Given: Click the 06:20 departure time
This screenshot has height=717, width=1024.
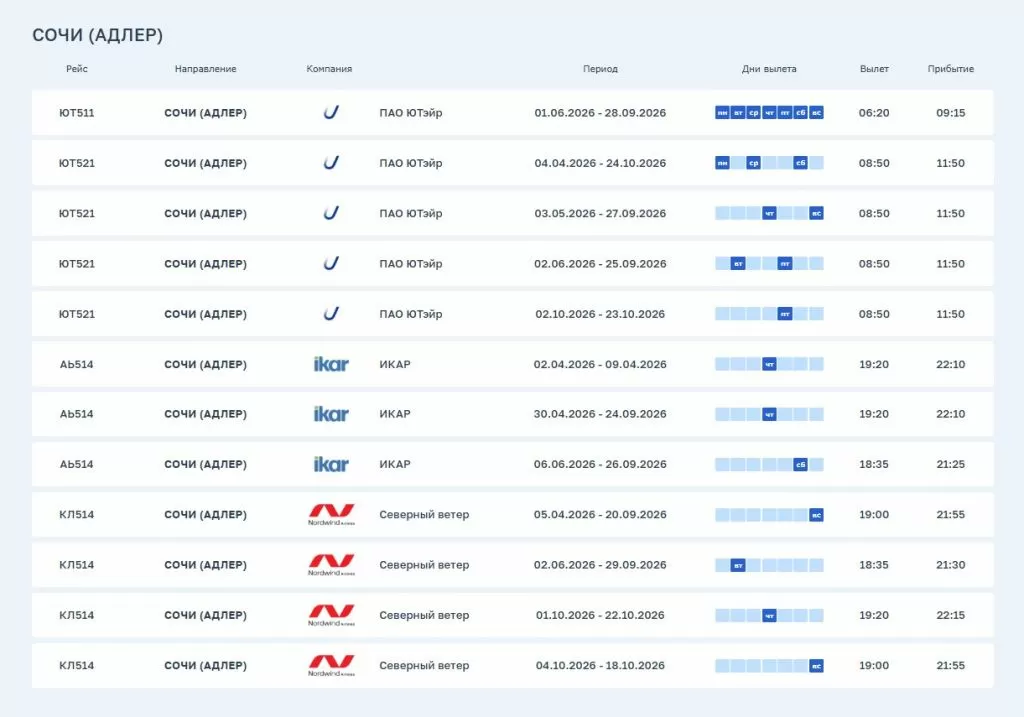Looking at the screenshot, I should click(x=874, y=113).
